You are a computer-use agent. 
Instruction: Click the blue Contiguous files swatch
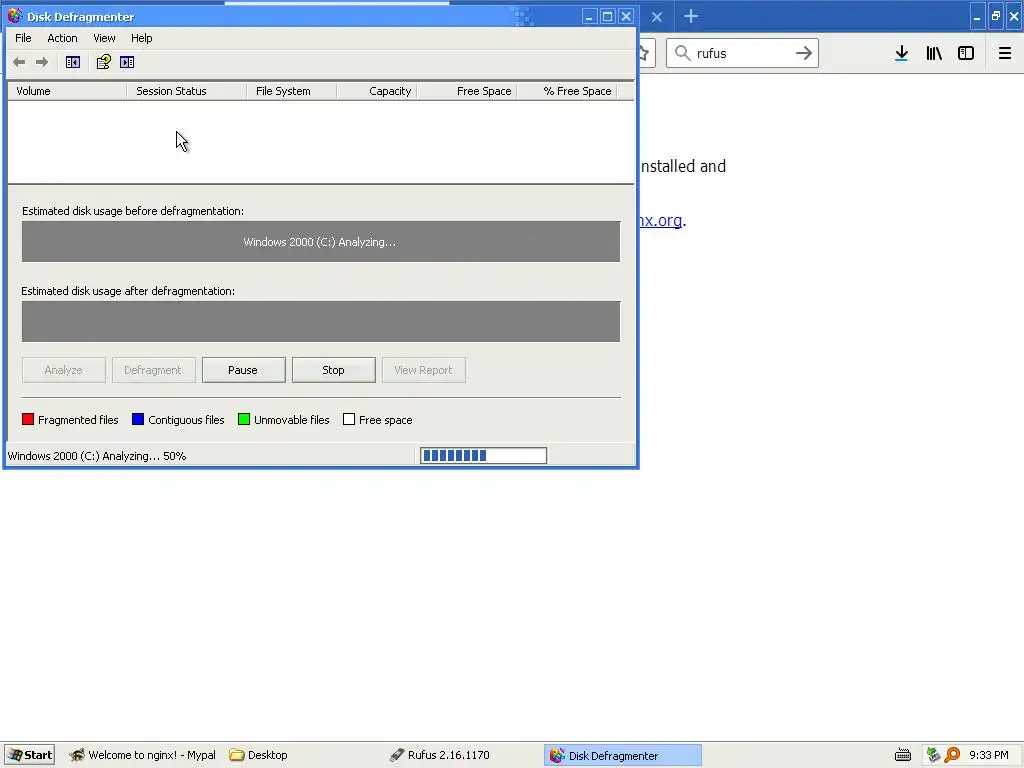coord(138,419)
